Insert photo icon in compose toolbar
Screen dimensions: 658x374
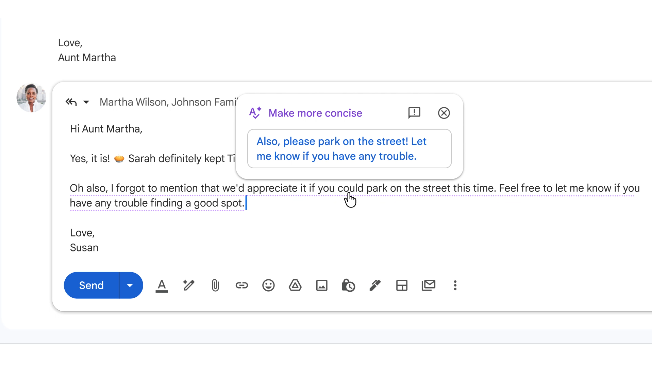click(321, 286)
